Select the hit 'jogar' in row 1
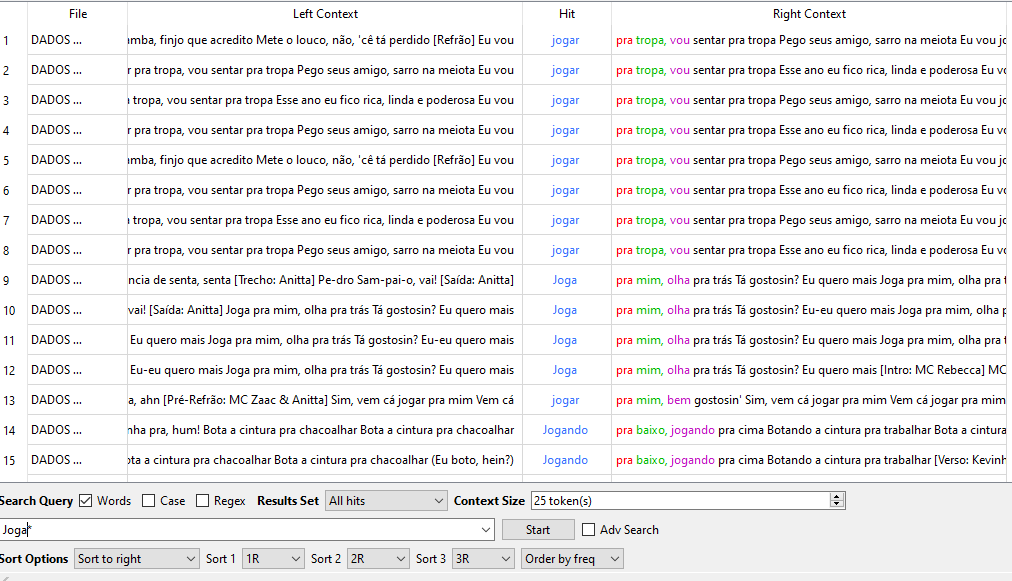This screenshot has height=581, width=1012. click(565, 40)
